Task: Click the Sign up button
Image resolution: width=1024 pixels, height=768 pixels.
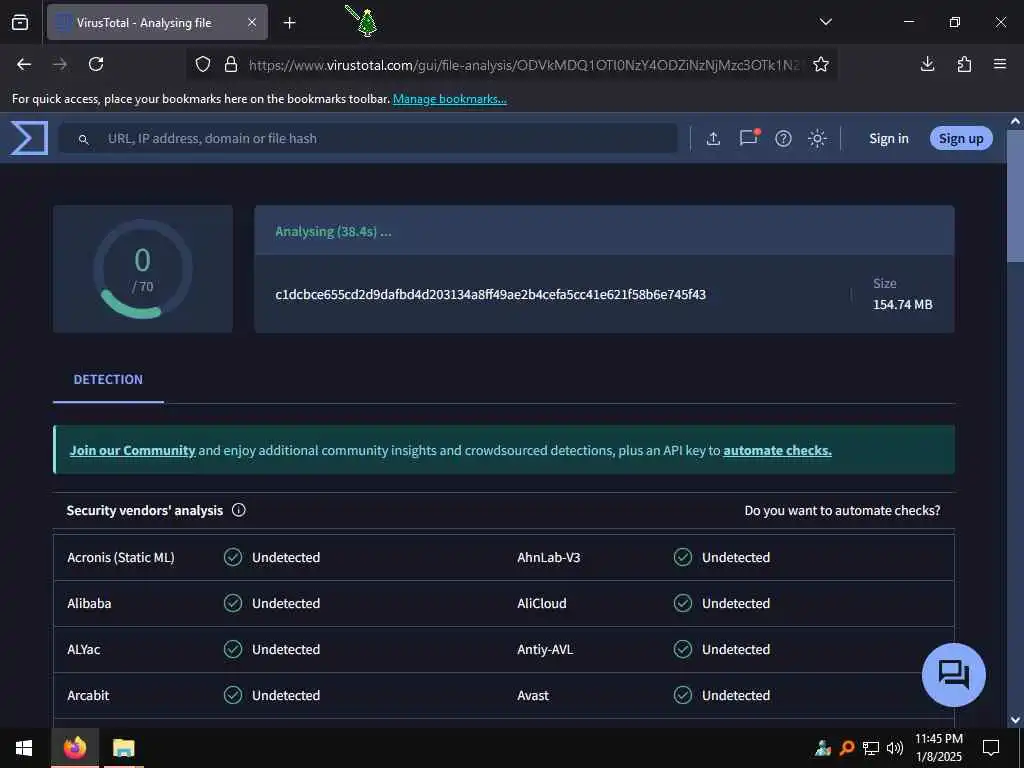Action: coord(961,138)
